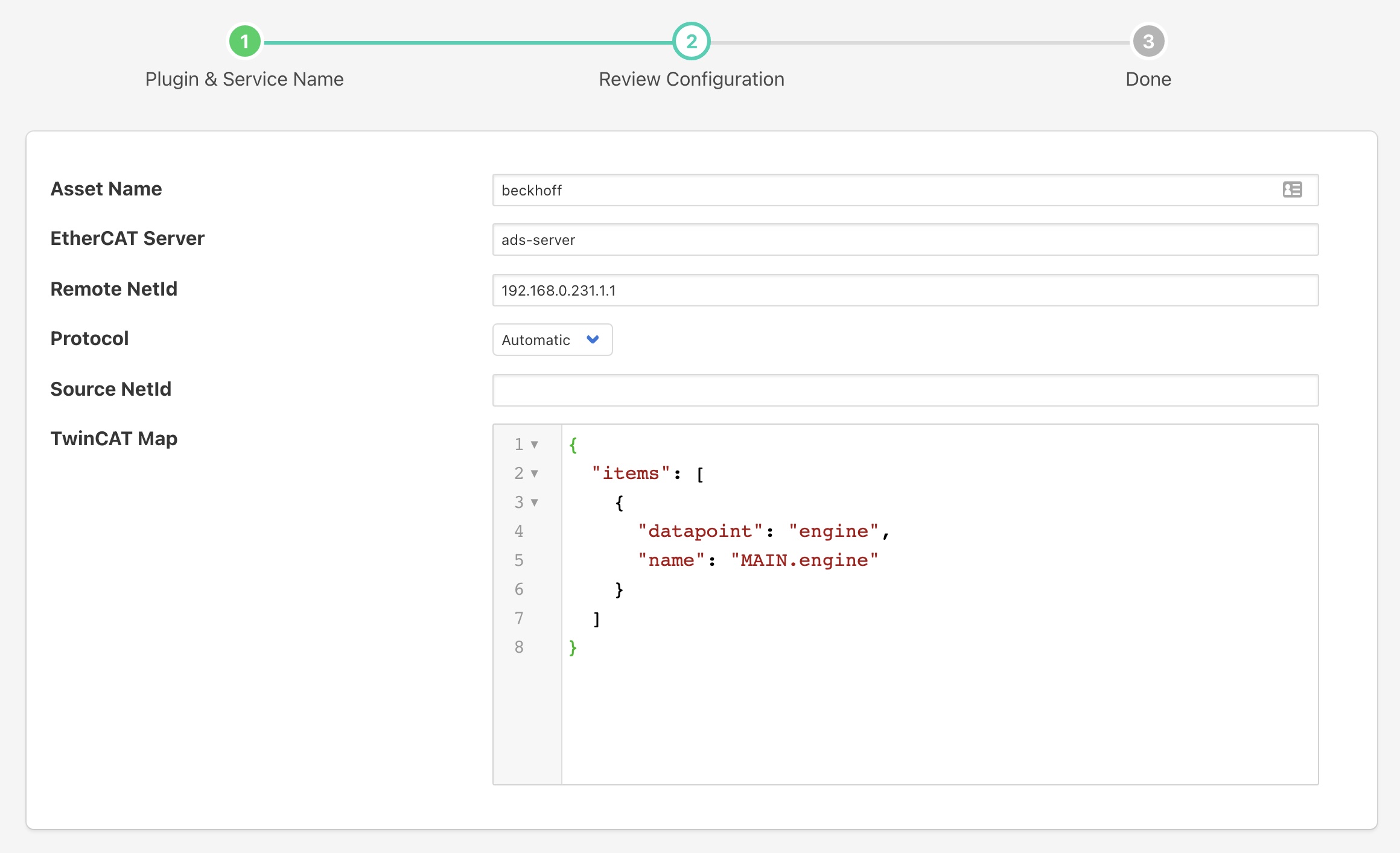Screen dimensions: 1400x853
Task: Click the empty Source NetId field
Action: 905,390
